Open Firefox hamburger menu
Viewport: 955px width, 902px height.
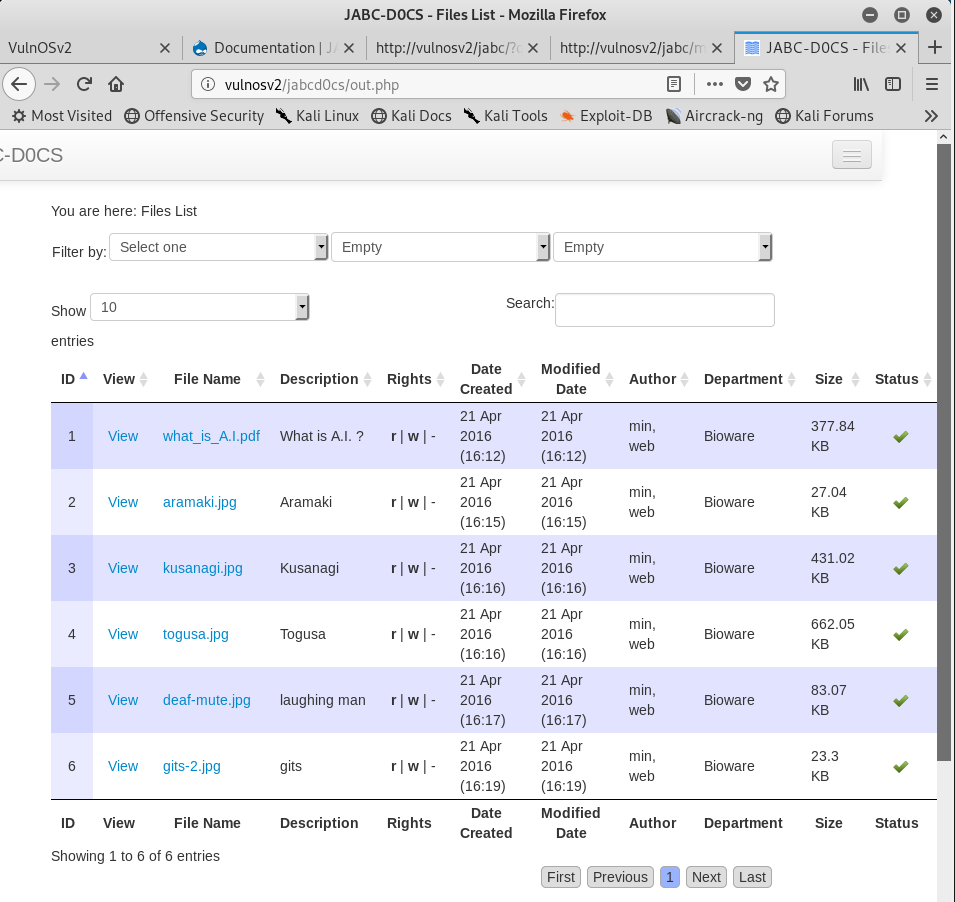click(931, 84)
